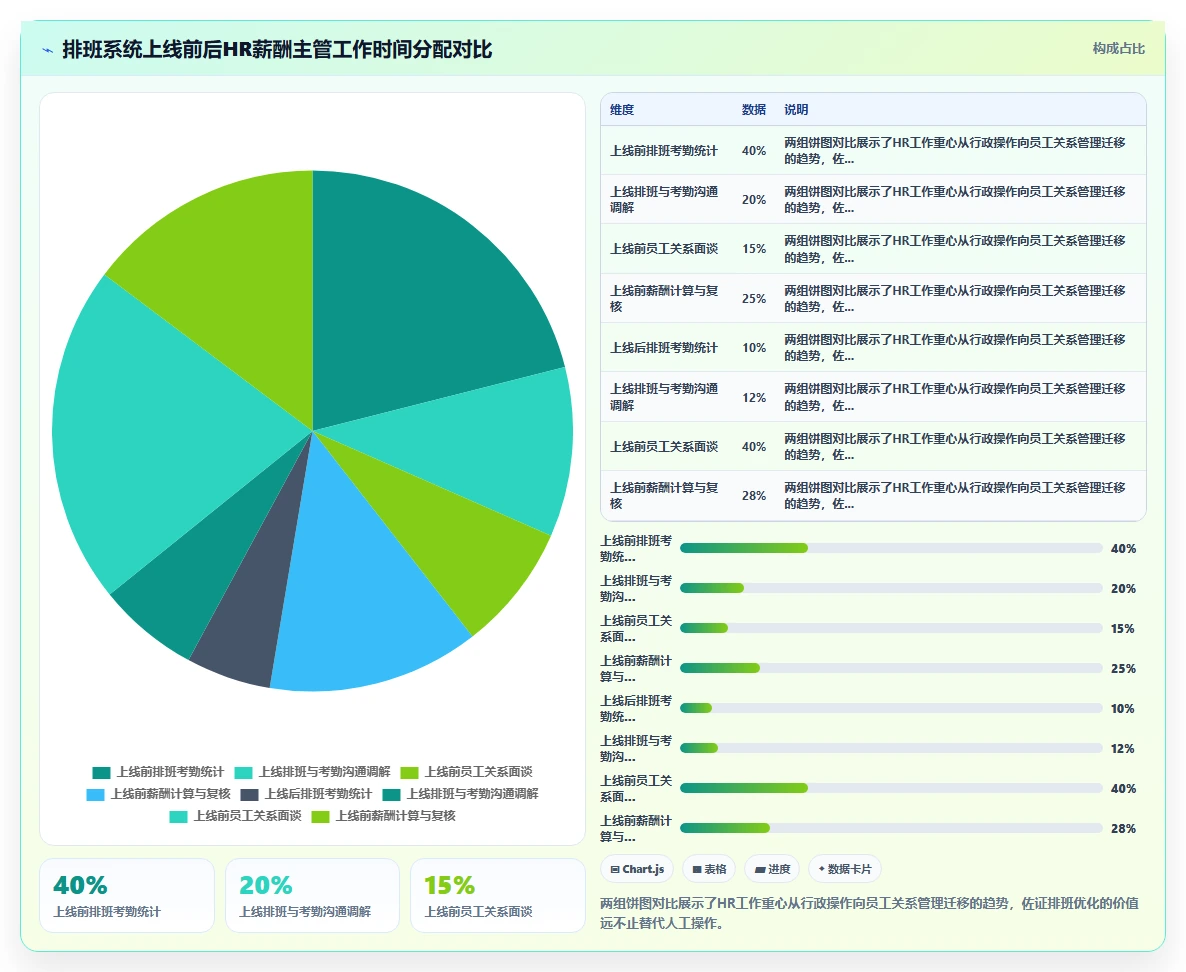Click the 构成占比 tag in the header
Viewport: 1186px width, 972px height.
click(x=1118, y=48)
